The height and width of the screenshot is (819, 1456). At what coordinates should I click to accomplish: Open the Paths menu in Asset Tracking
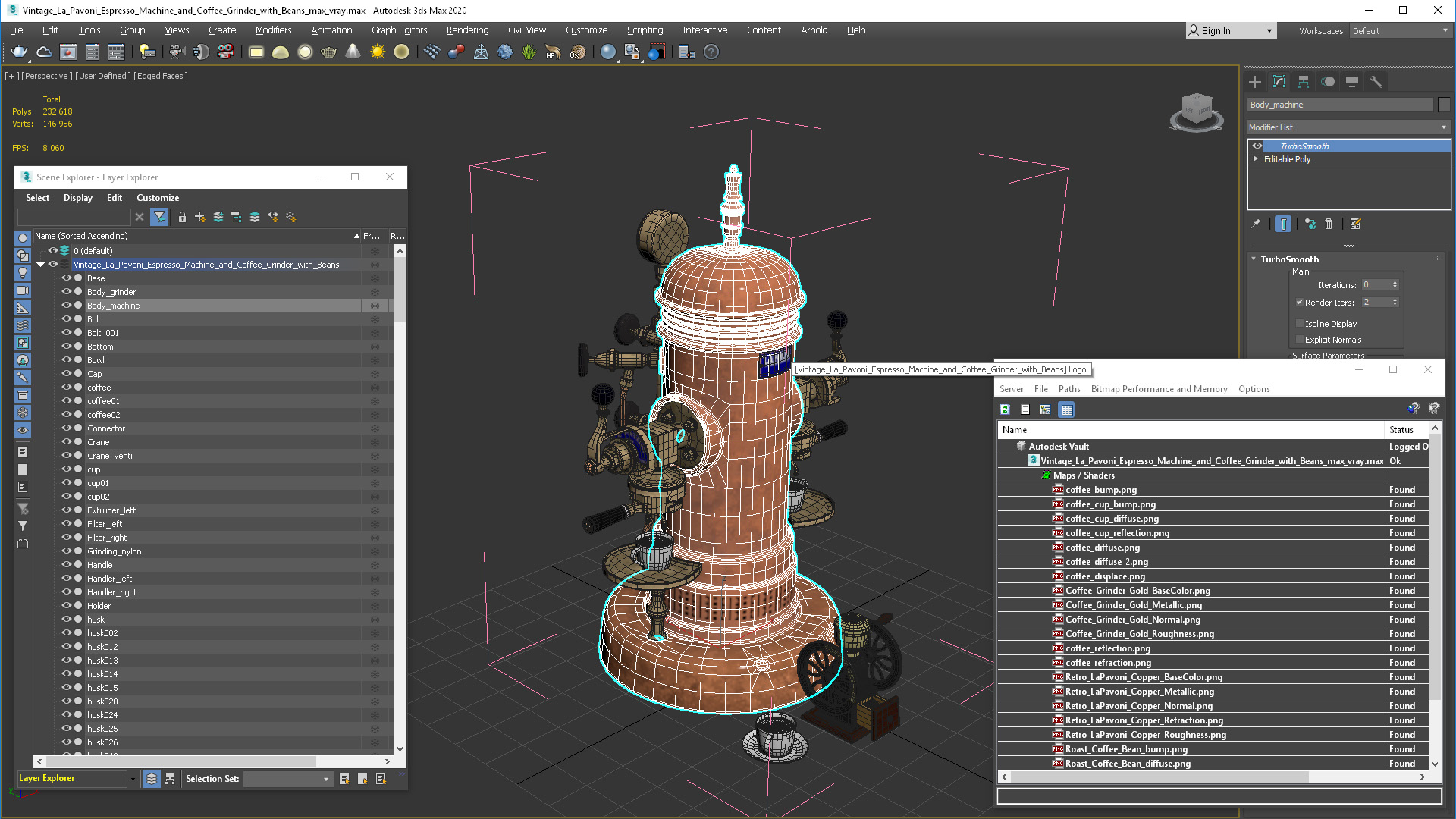point(1069,389)
